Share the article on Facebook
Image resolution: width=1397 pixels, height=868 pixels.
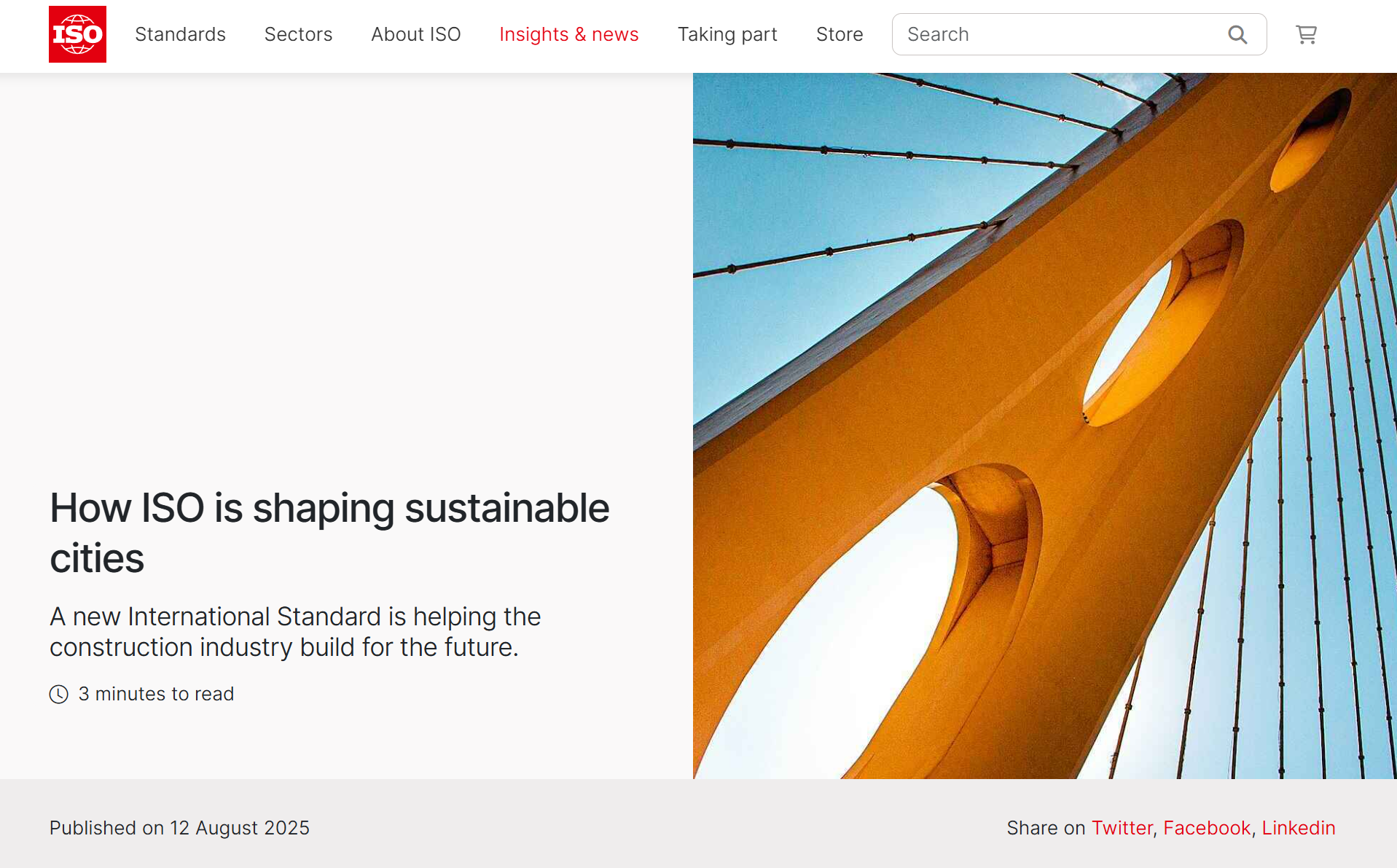(1206, 828)
